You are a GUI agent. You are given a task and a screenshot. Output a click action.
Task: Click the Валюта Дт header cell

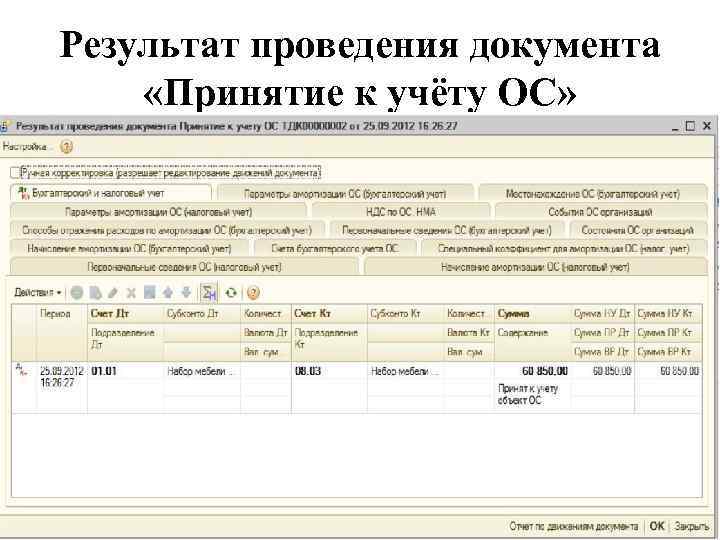pos(266,332)
